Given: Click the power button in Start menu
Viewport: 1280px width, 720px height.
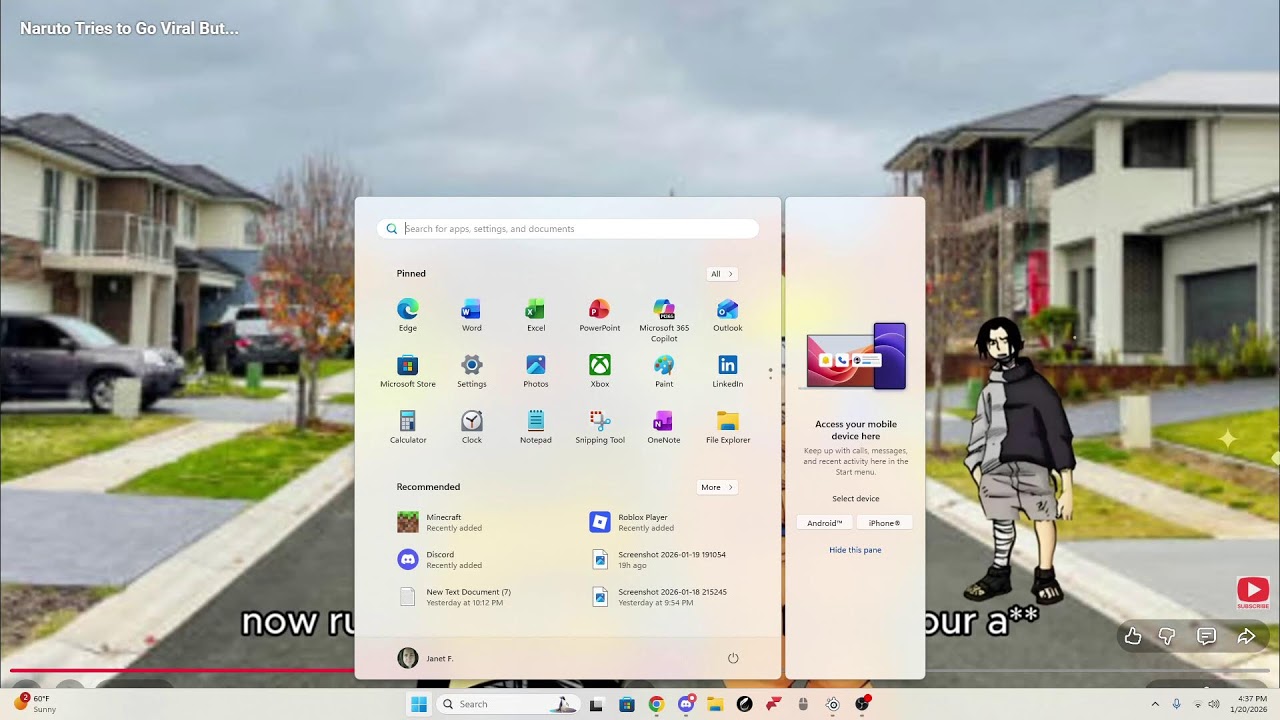Looking at the screenshot, I should click(733, 658).
